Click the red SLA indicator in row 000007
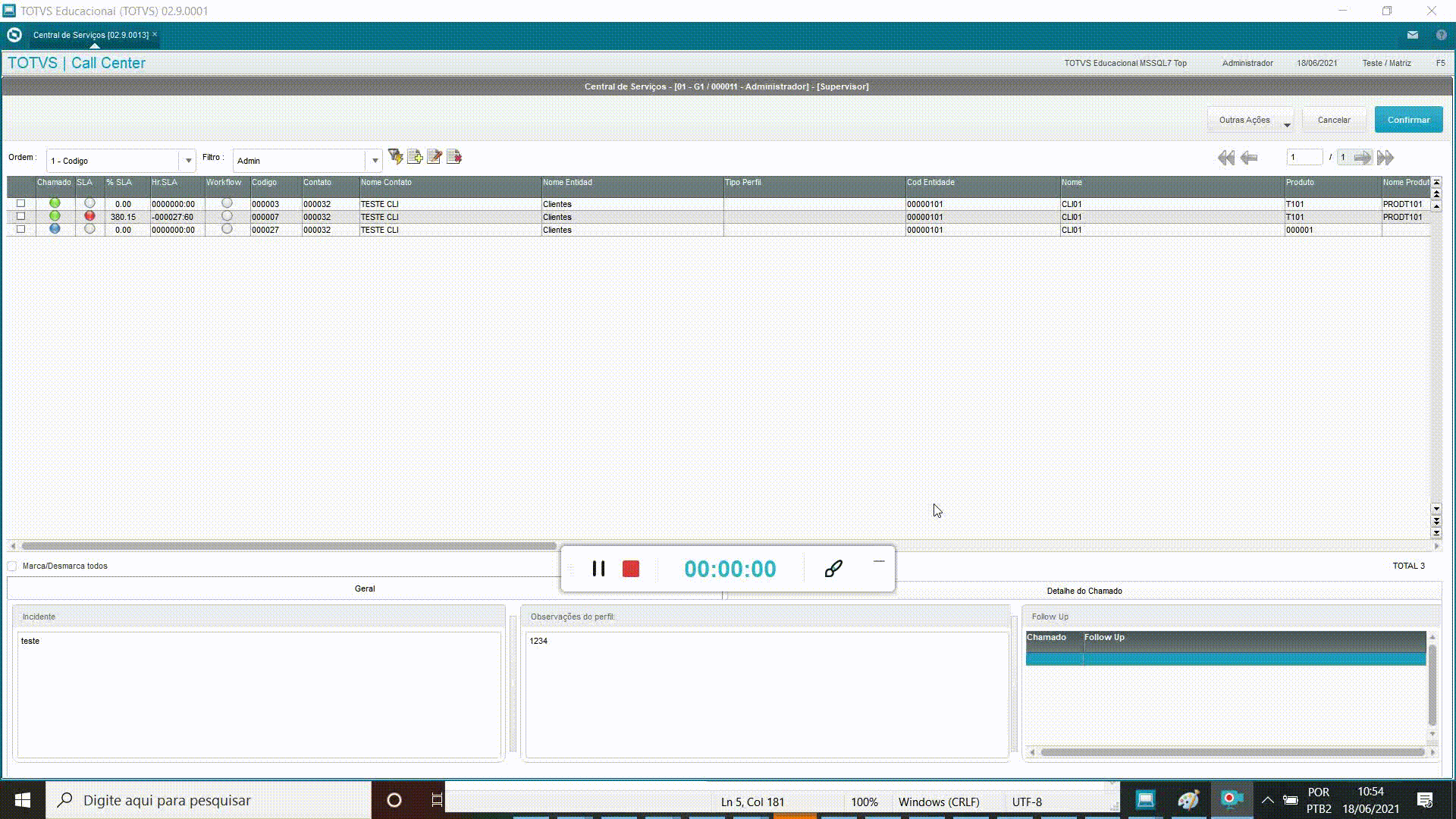The height and width of the screenshot is (819, 1456). coord(89,216)
